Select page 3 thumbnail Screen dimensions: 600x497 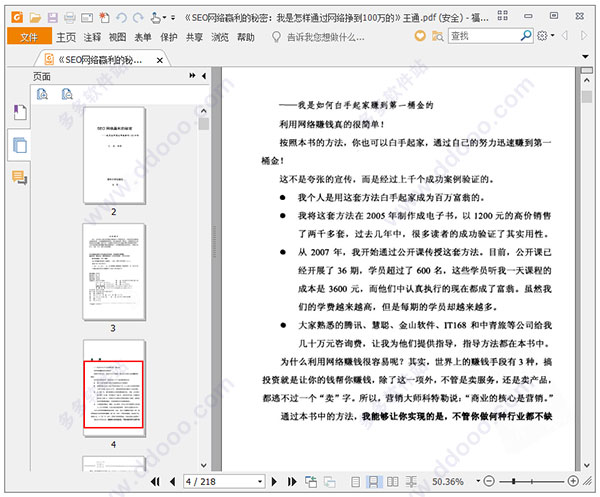(114, 272)
